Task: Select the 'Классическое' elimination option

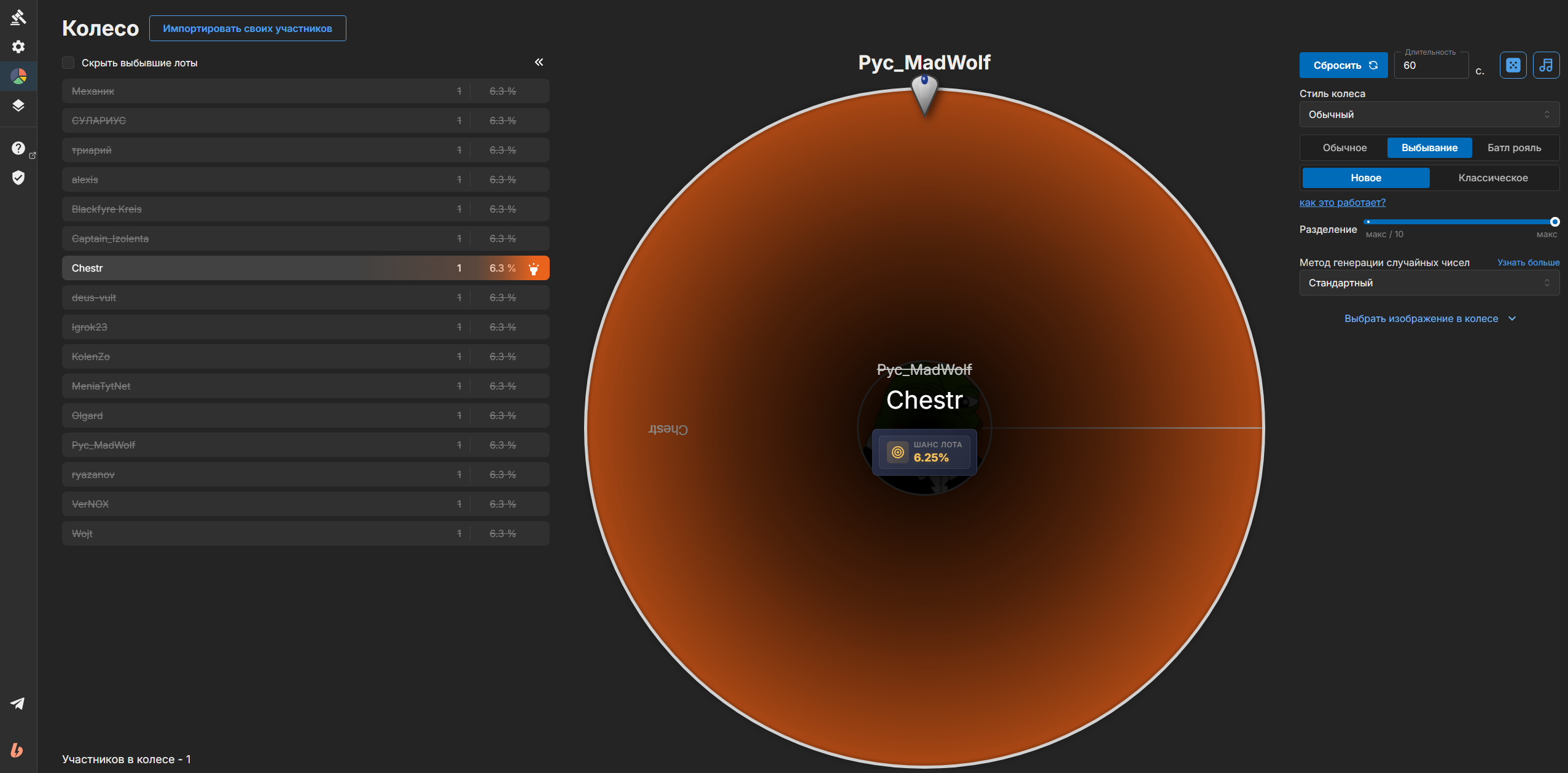Action: pos(1493,178)
